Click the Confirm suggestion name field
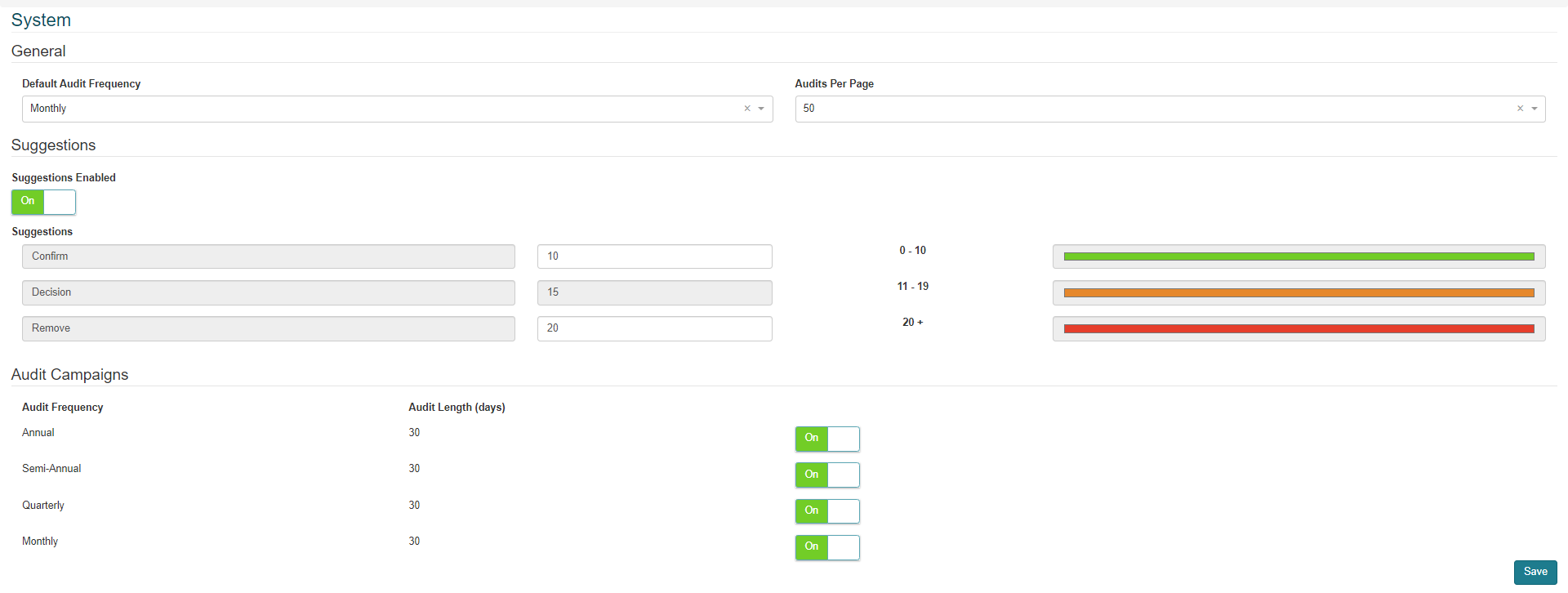The image size is (1568, 593). [268, 256]
